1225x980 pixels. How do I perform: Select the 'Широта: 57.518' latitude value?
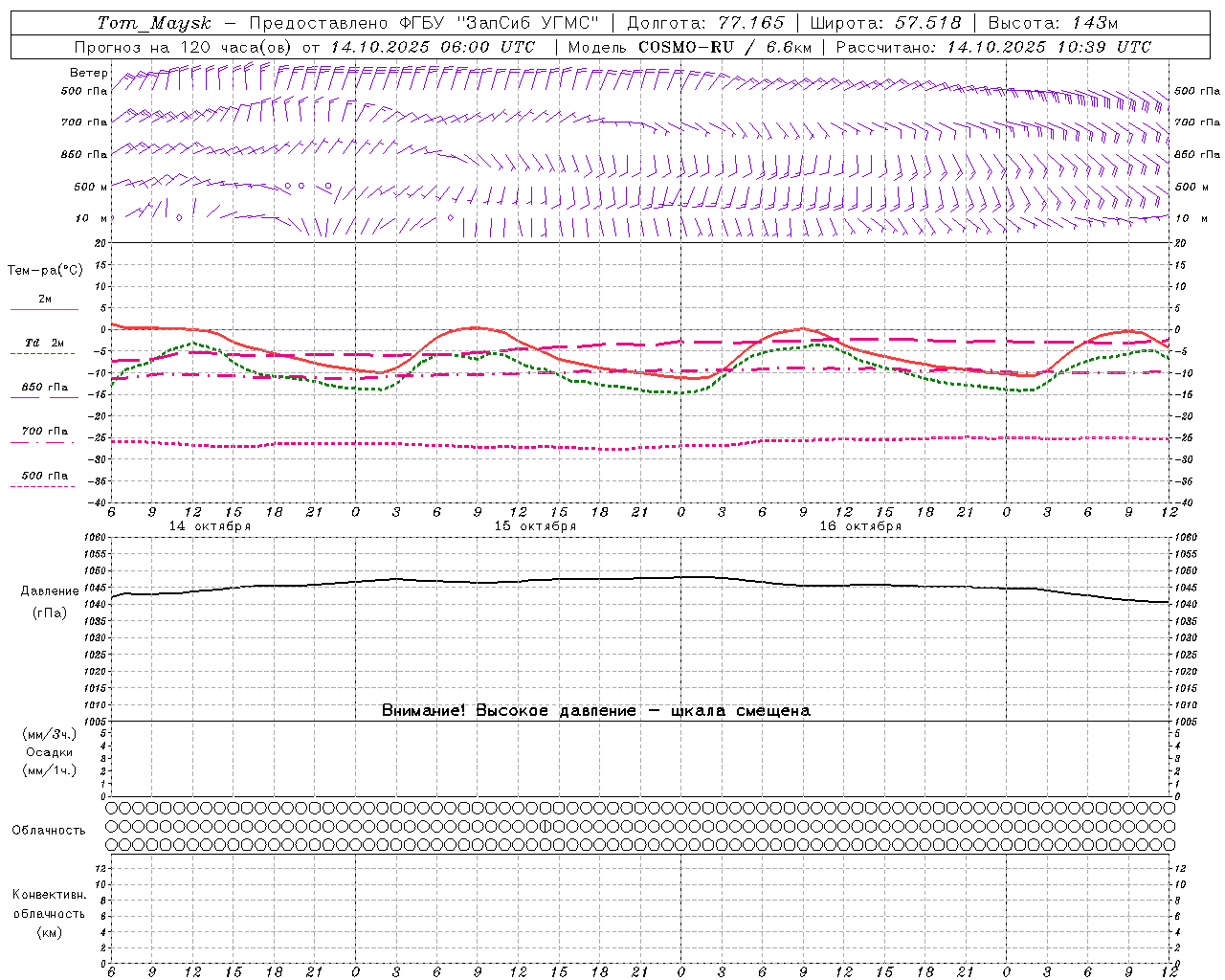pos(885,23)
